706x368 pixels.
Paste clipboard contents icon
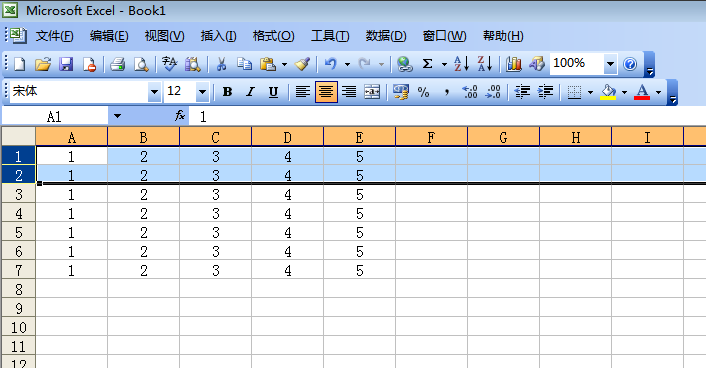click(x=268, y=64)
